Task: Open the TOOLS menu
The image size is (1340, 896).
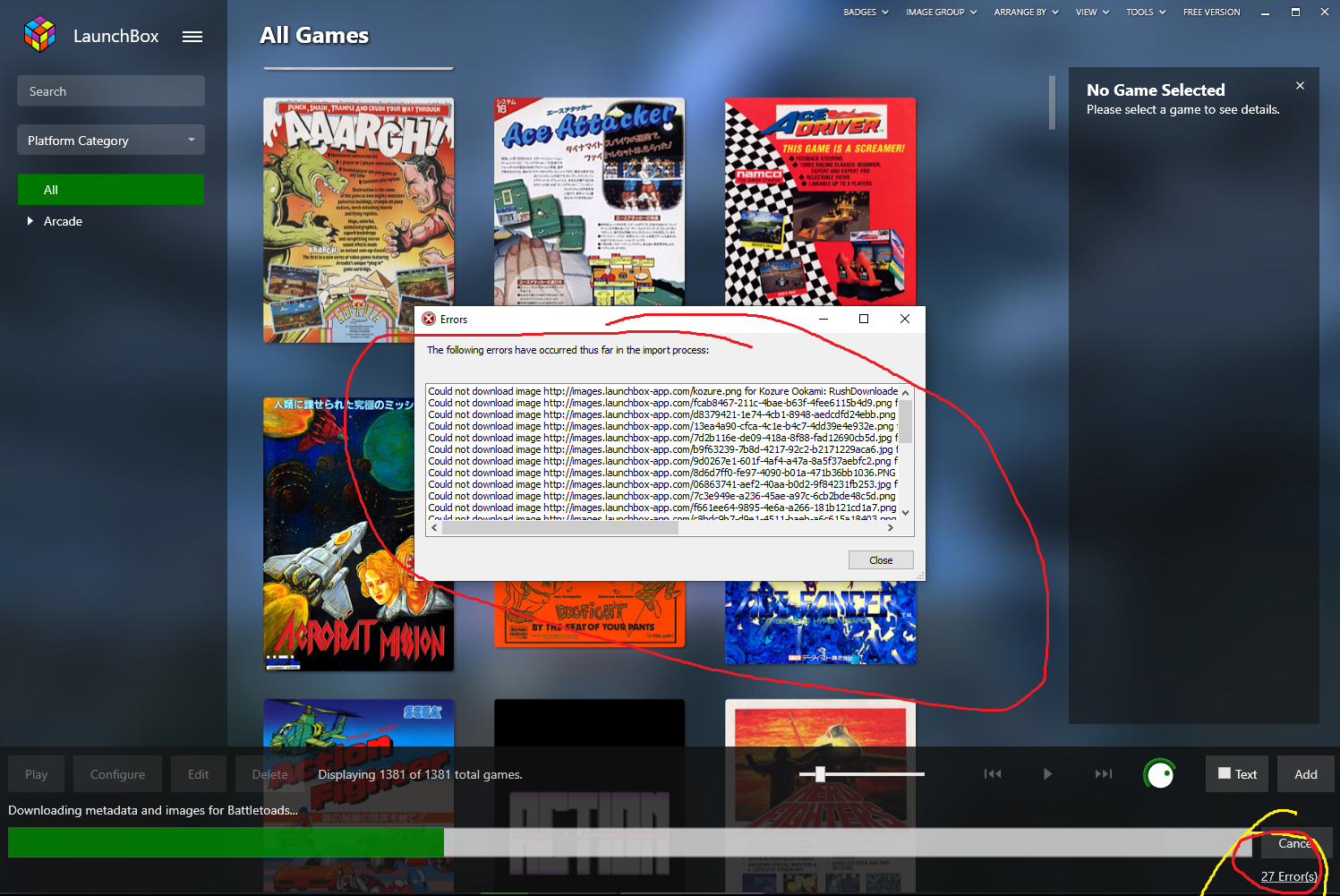Action: point(1146,13)
